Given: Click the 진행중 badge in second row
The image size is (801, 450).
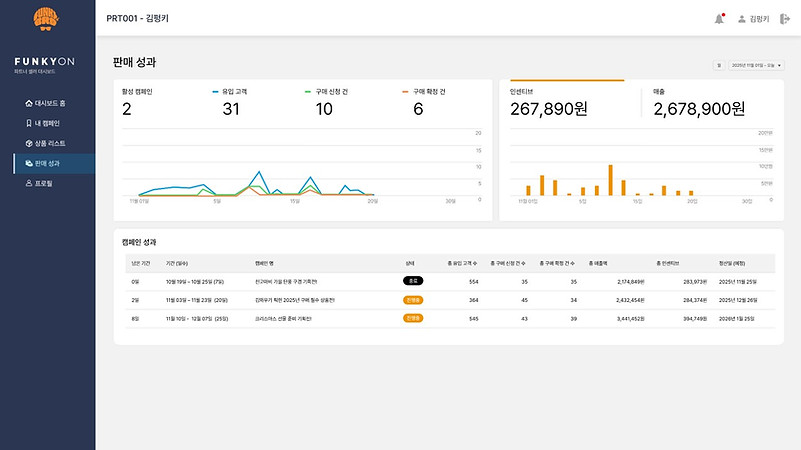Looking at the screenshot, I should click(413, 300).
